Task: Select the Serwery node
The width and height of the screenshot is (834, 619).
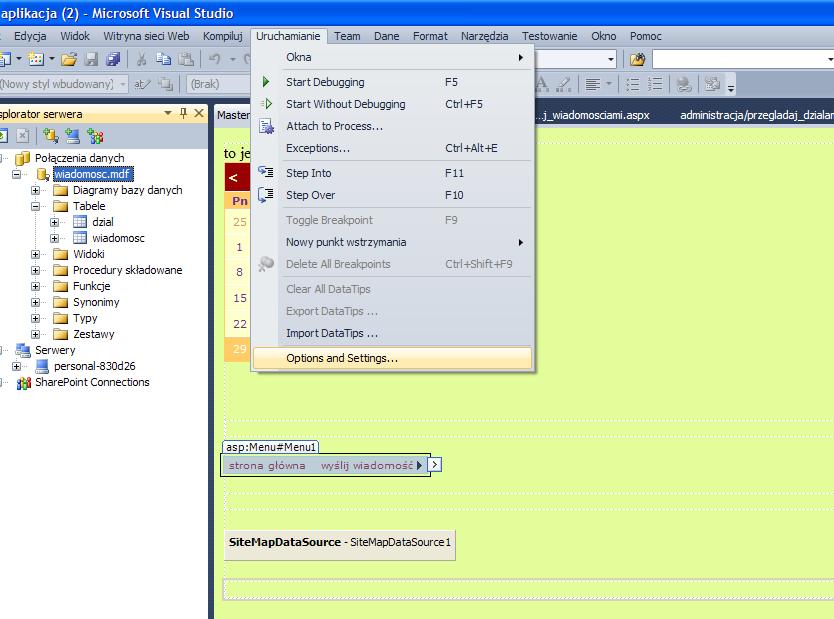Action: (x=55, y=350)
